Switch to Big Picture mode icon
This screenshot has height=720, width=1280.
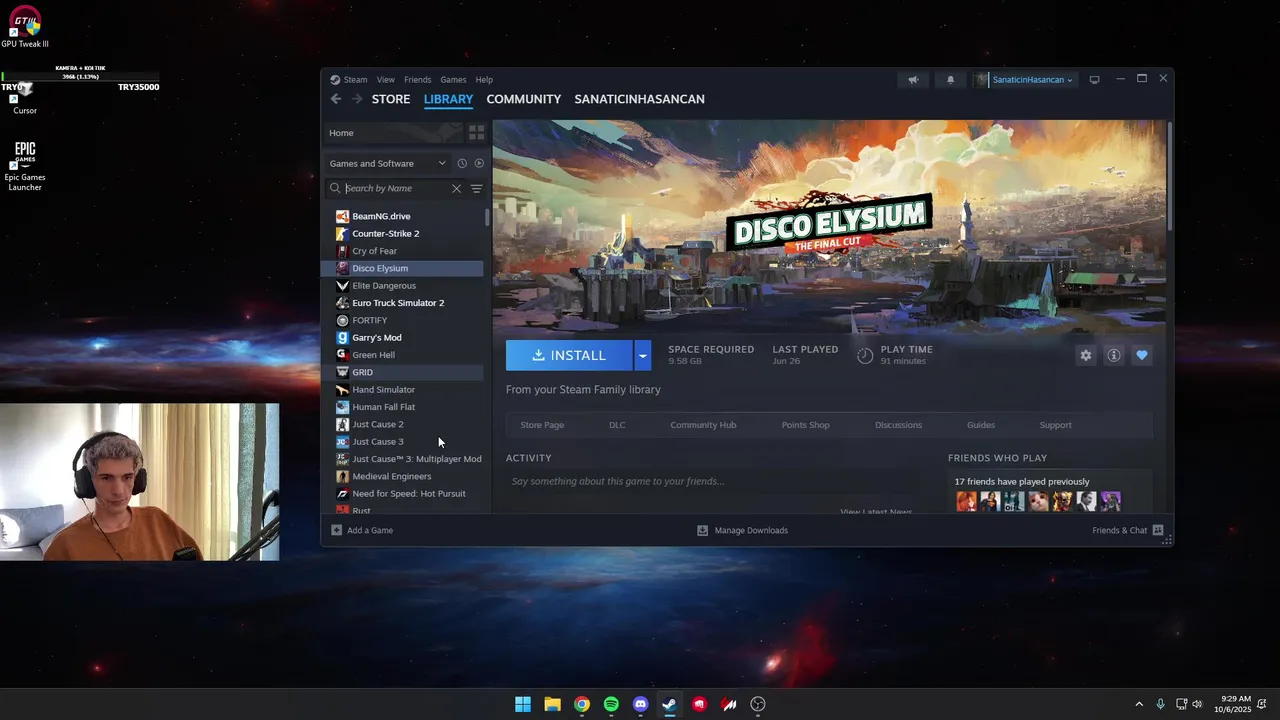(1094, 80)
